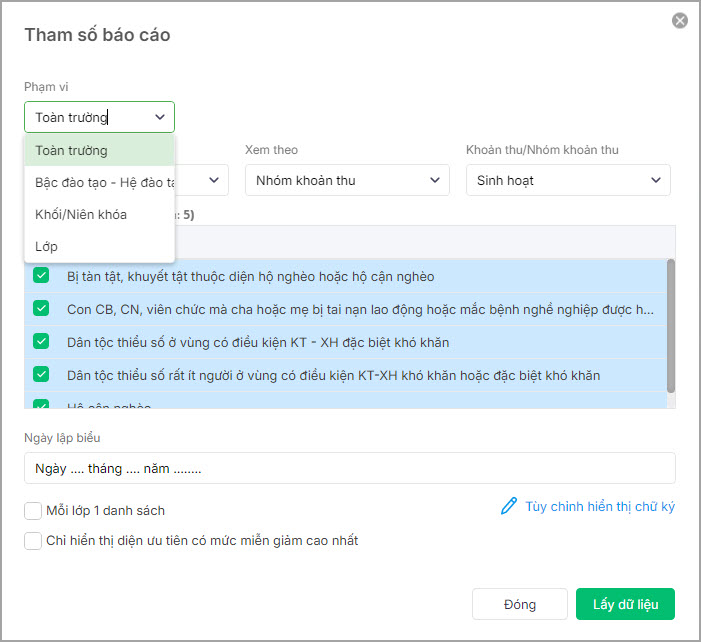Collapse the Phạm vi "Toàn trường" combo box
701x642 pixels.
pos(99,117)
